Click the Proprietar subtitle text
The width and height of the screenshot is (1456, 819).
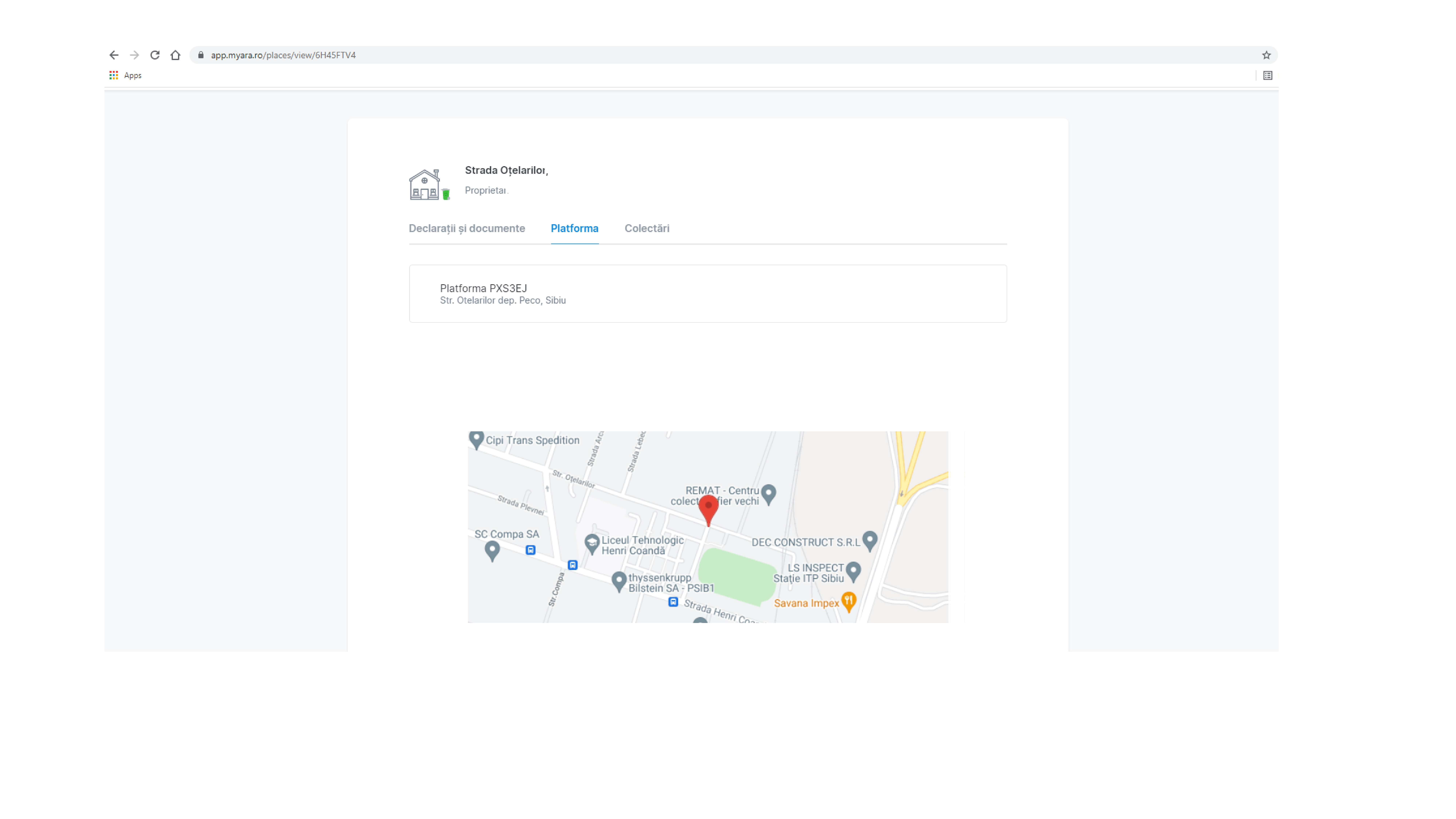pyautogui.click(x=487, y=191)
